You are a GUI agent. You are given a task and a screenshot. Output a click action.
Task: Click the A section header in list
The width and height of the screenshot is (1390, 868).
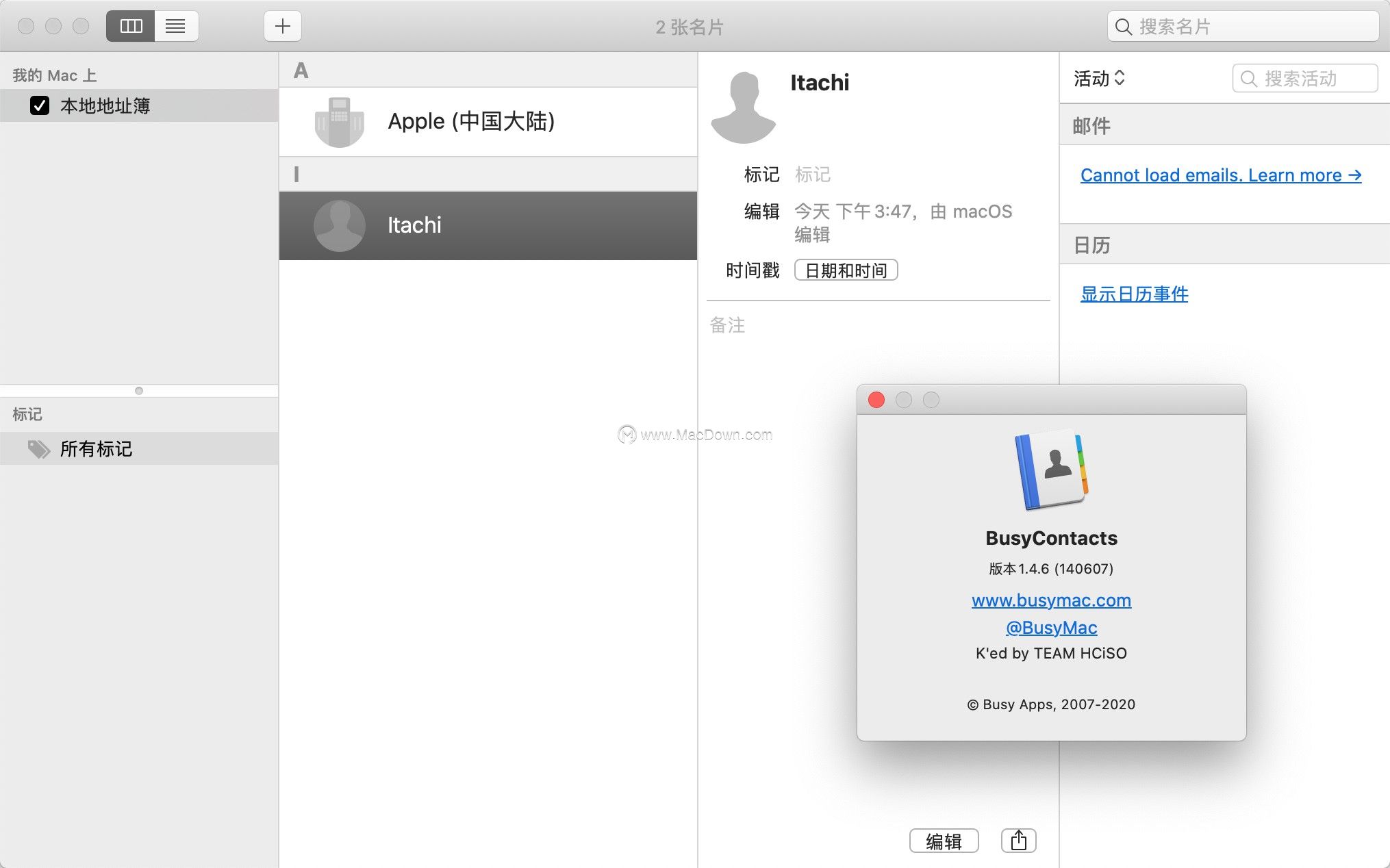click(x=488, y=70)
